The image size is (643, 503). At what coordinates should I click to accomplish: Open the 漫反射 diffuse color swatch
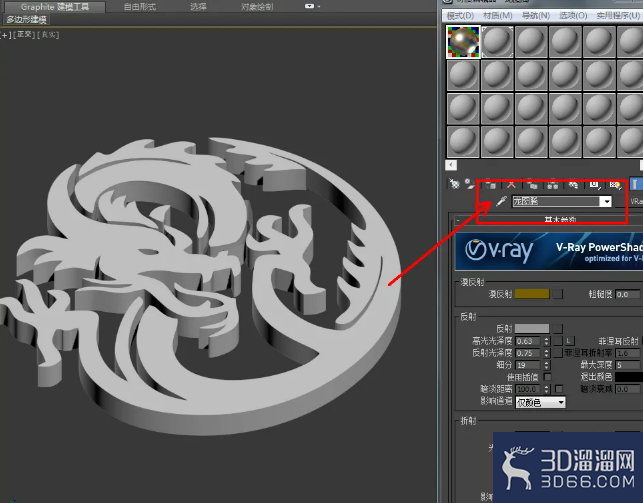pos(532,294)
